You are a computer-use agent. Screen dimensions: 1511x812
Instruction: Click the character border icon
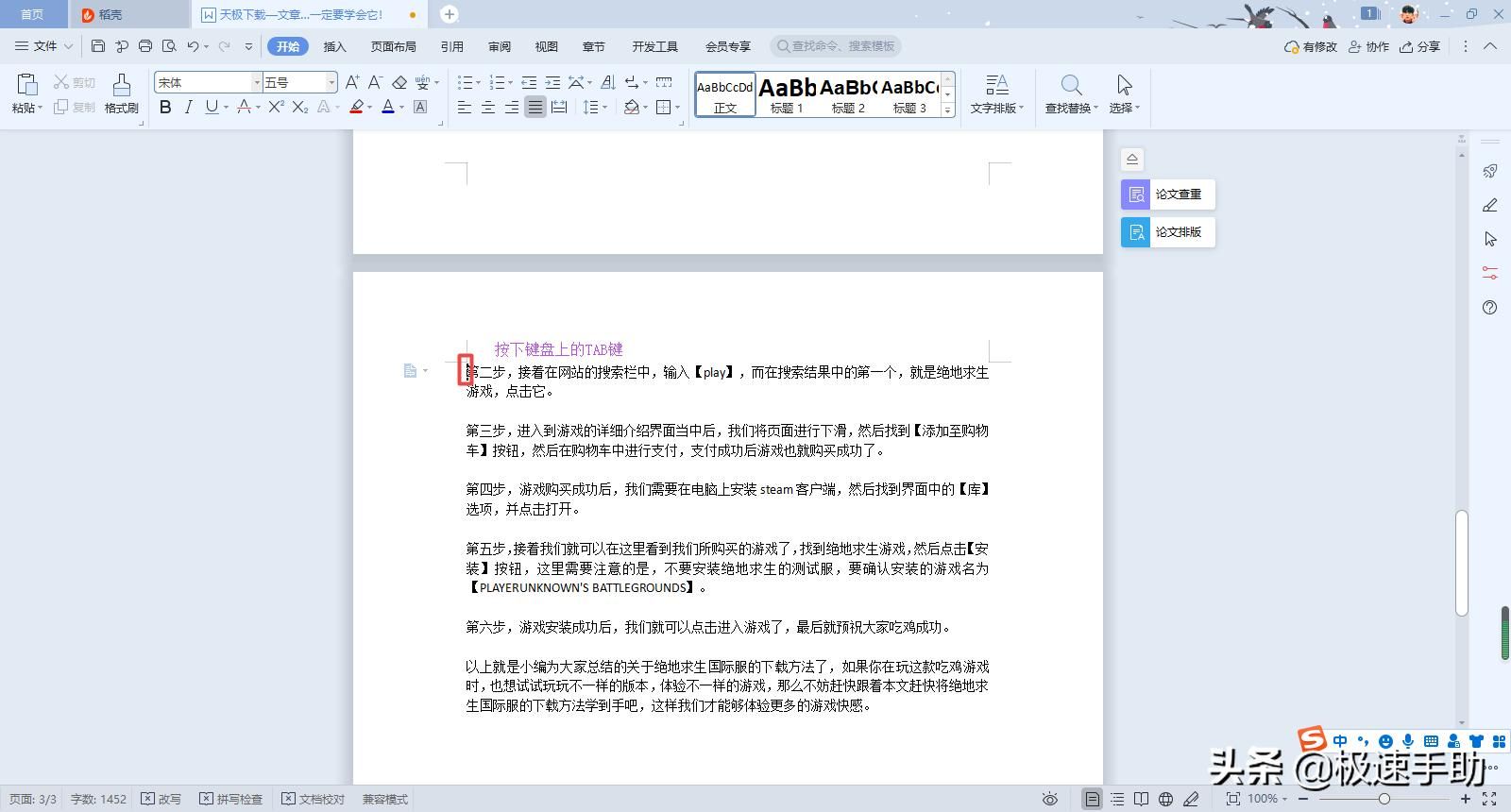point(420,108)
